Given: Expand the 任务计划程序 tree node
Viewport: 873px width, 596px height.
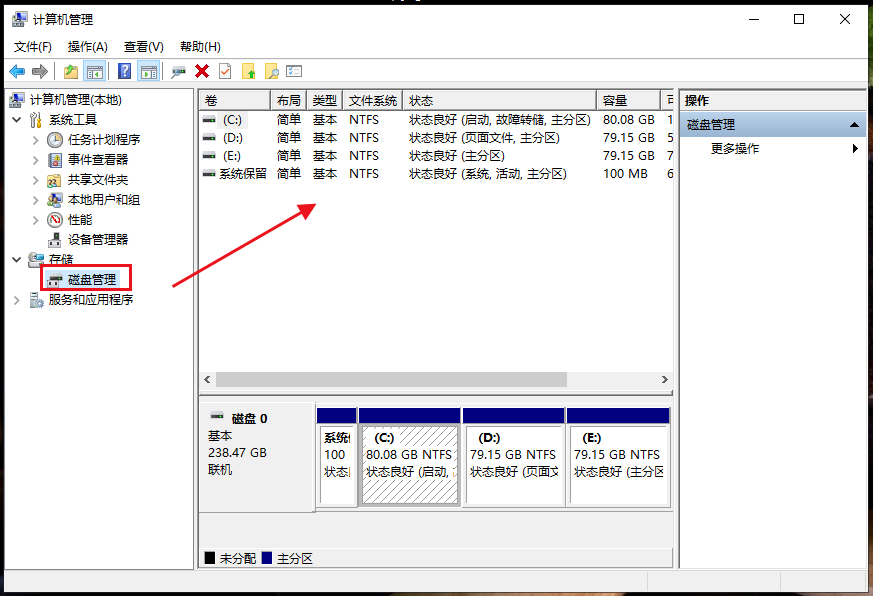Looking at the screenshot, I should coord(35,140).
